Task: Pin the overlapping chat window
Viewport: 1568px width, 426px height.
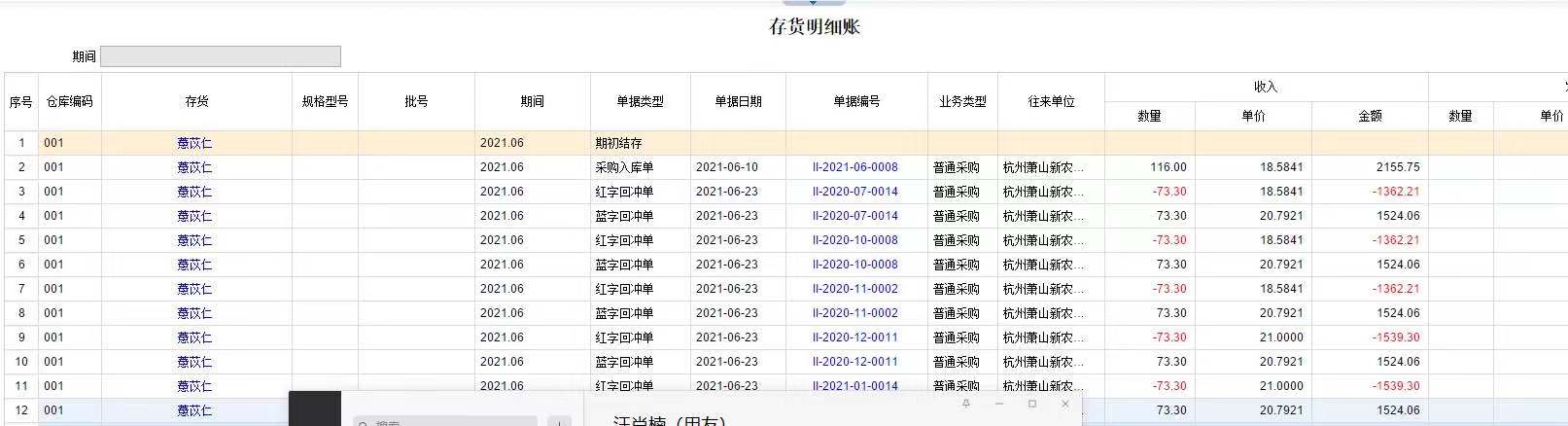Action: tap(965, 403)
